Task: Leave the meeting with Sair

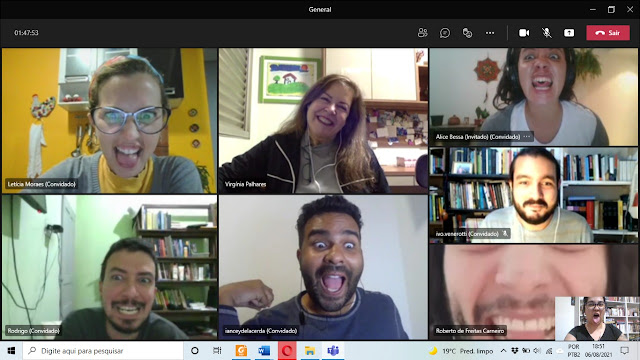Action: click(x=608, y=33)
